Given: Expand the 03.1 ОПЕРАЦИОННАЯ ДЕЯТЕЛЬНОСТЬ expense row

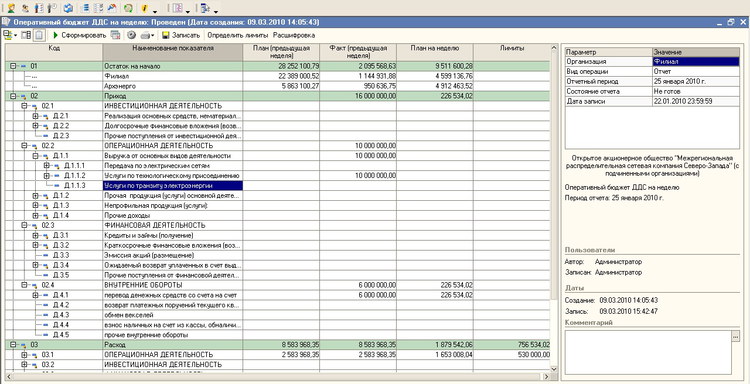Looking at the screenshot, I should [25, 355].
